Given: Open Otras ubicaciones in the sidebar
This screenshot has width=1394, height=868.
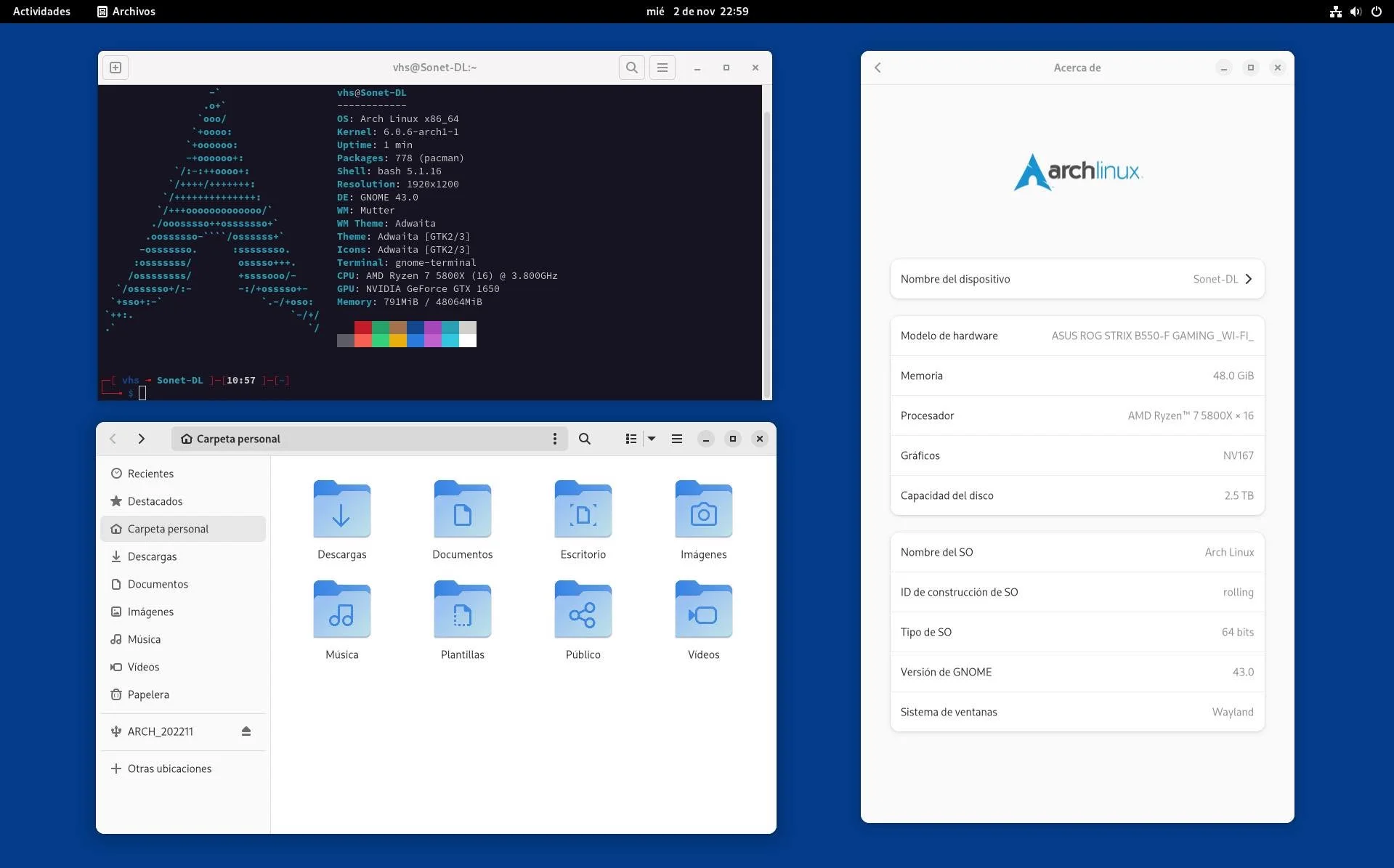Looking at the screenshot, I should (x=183, y=768).
